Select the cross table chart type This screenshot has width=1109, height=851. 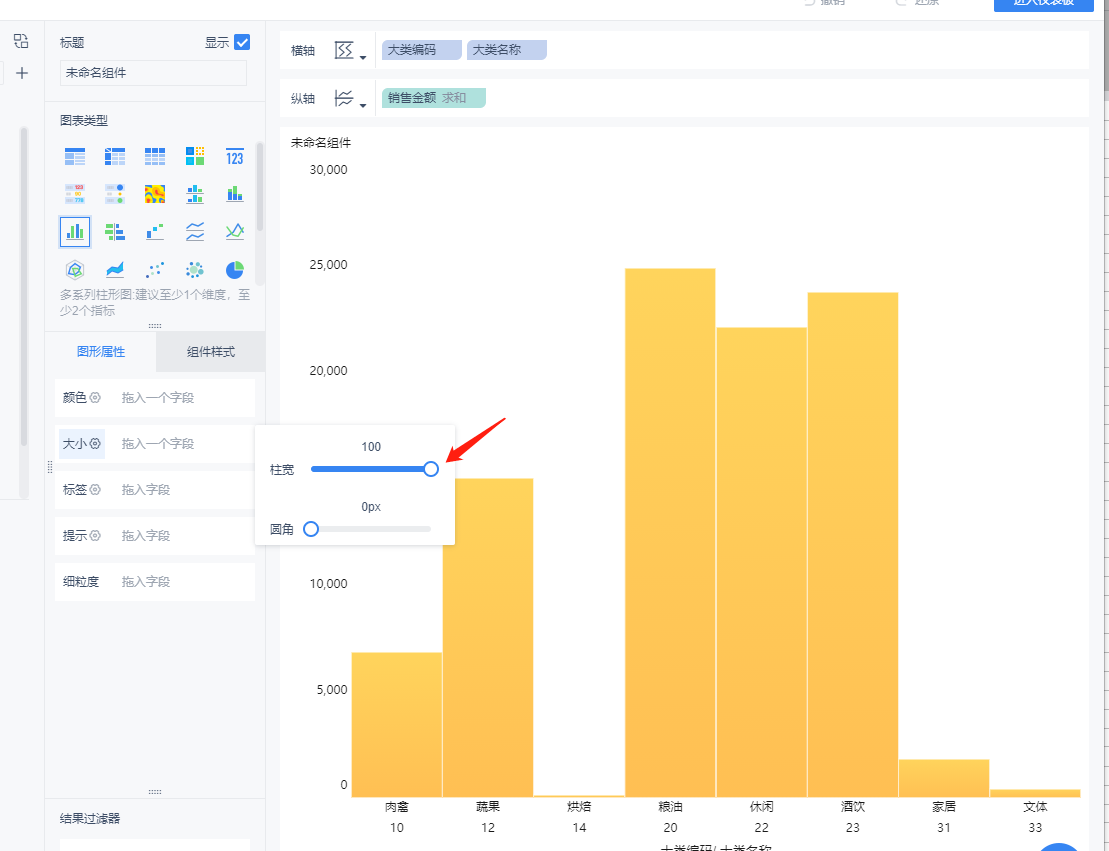click(115, 156)
